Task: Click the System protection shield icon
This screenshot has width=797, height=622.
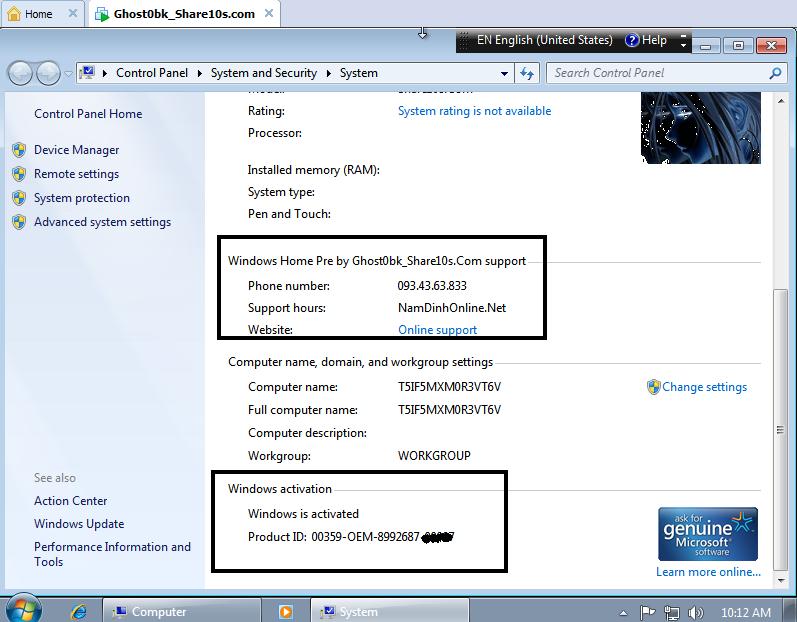Action: click(x=19, y=198)
